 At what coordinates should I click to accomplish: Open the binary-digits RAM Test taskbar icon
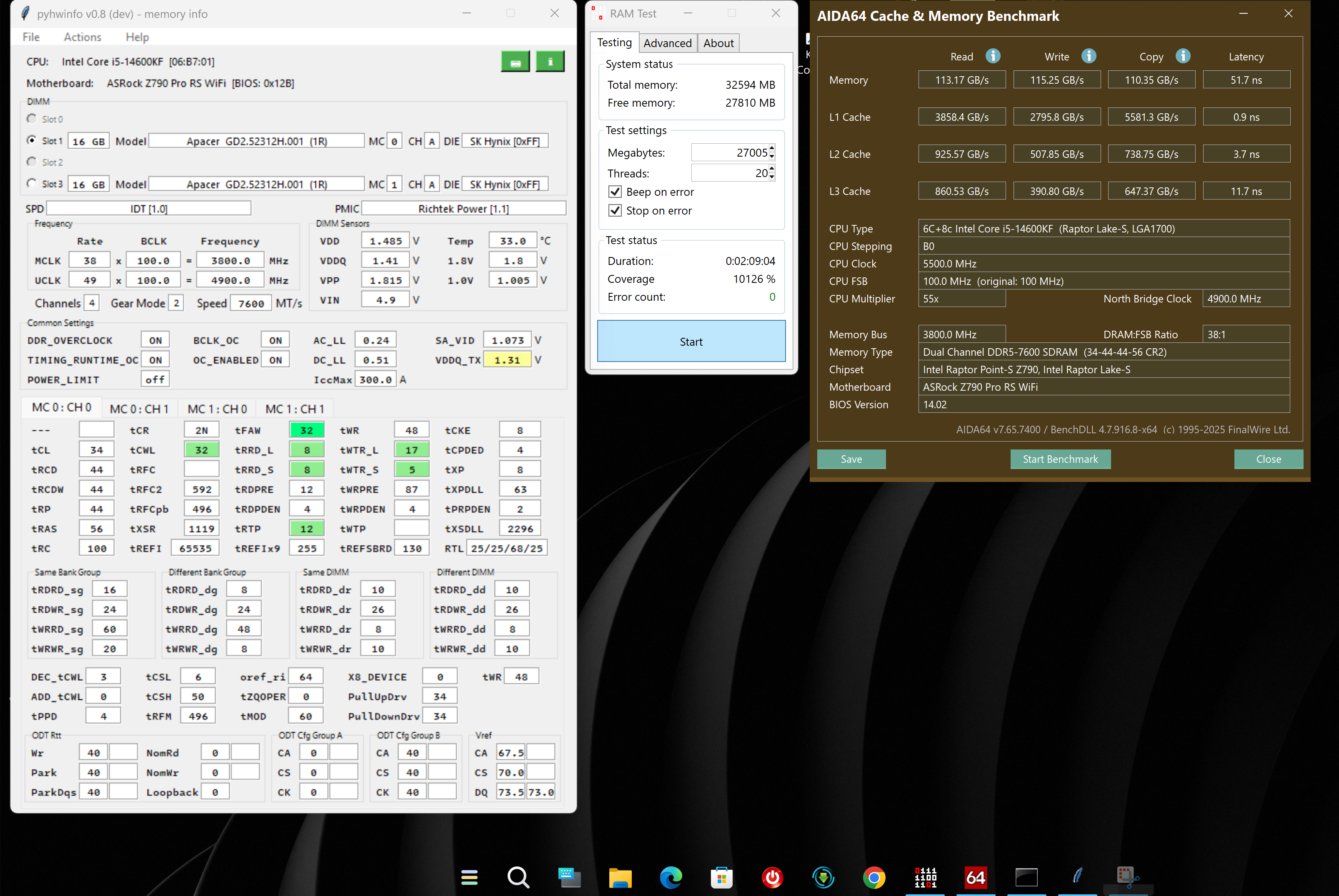click(925, 877)
